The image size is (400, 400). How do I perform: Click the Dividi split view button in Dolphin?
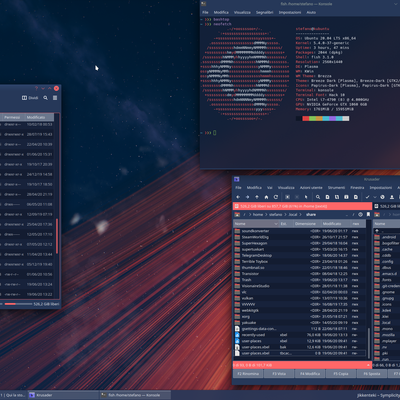click(x=30, y=98)
